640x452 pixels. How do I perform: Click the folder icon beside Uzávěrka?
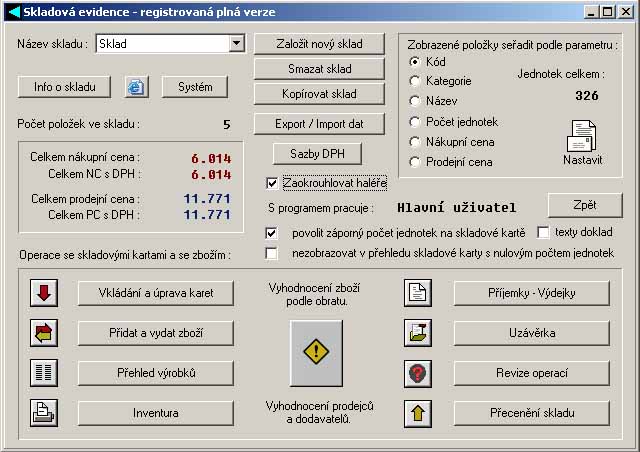coord(418,333)
